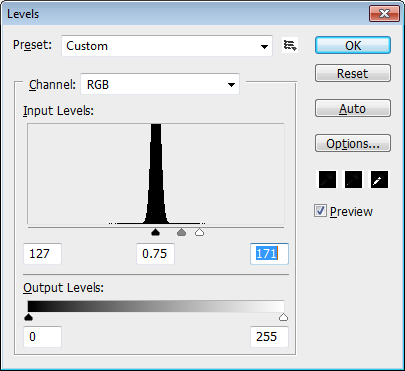
Task: Click the input black point slider
Action: [x=155, y=232]
